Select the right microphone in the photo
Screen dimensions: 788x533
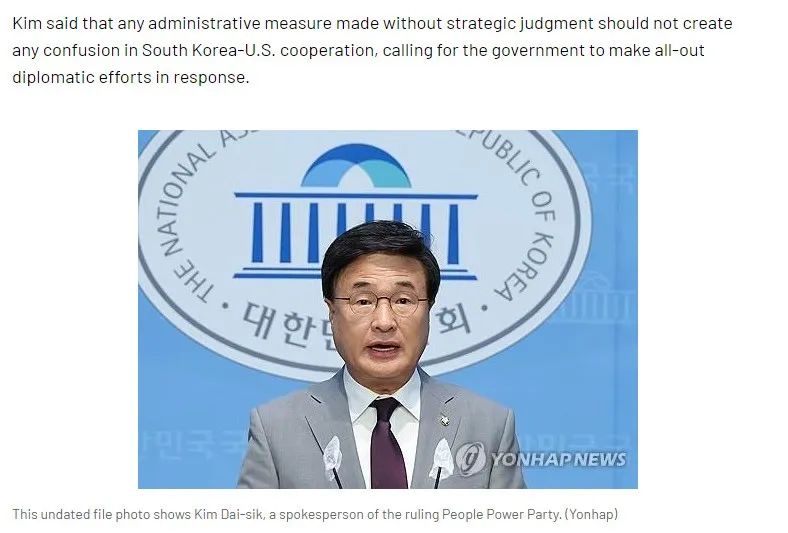click(x=441, y=461)
